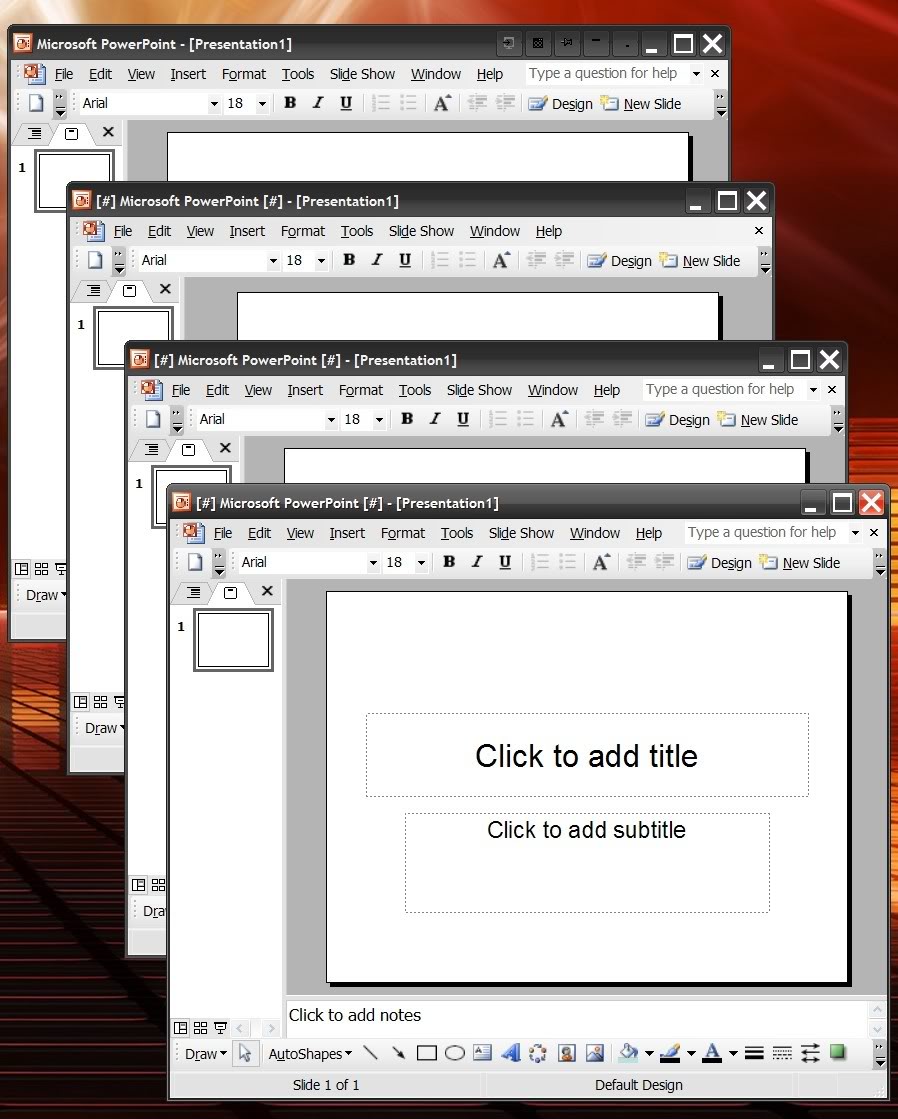Image resolution: width=898 pixels, height=1119 pixels.
Task: Open Window menu in third window
Action: (553, 390)
